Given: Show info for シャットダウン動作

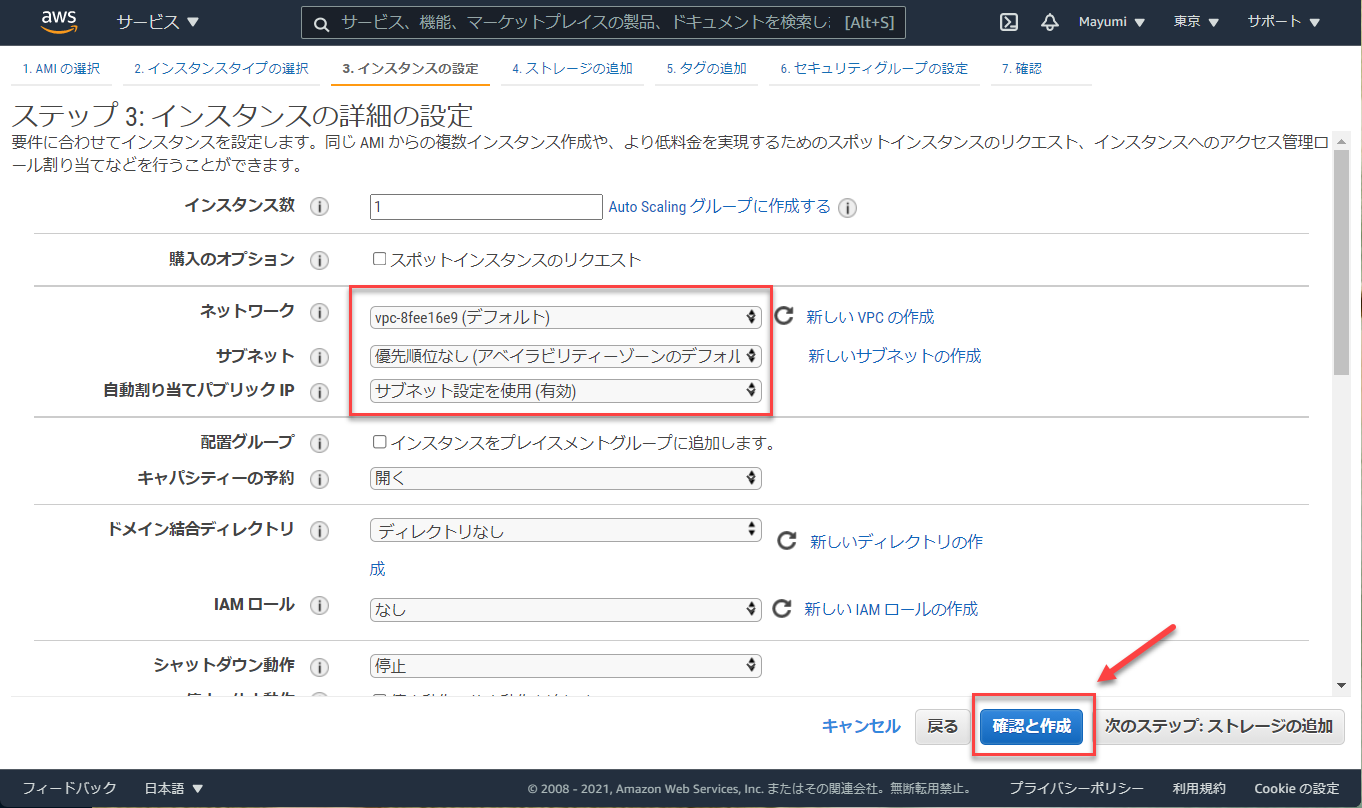Looking at the screenshot, I should tap(319, 666).
